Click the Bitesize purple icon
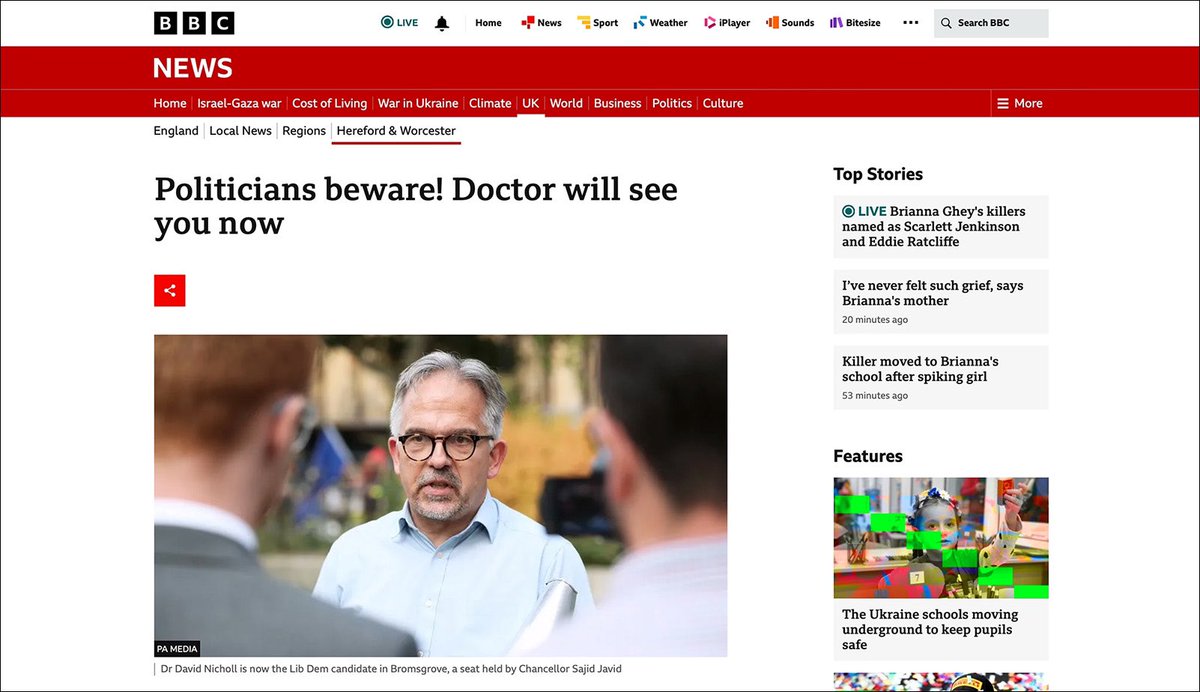This screenshot has height=692, width=1200. point(837,23)
